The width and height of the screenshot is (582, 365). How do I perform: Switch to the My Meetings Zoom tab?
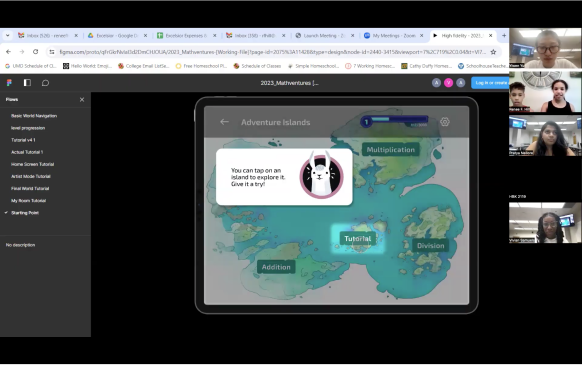point(394,36)
